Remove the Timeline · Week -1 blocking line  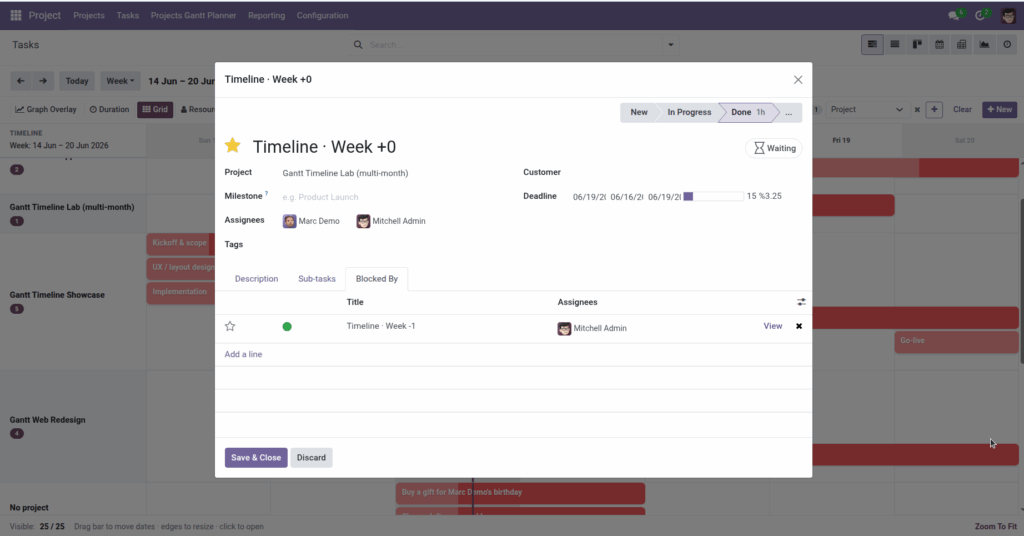(x=799, y=326)
